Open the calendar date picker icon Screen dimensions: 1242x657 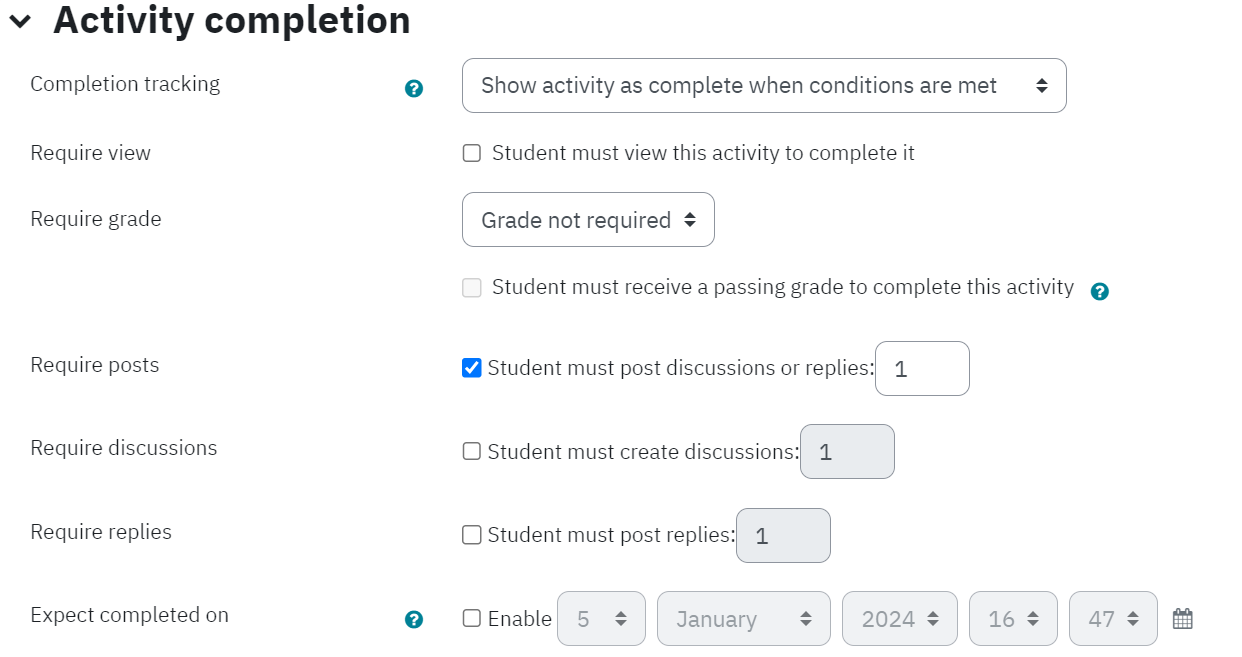1183,619
